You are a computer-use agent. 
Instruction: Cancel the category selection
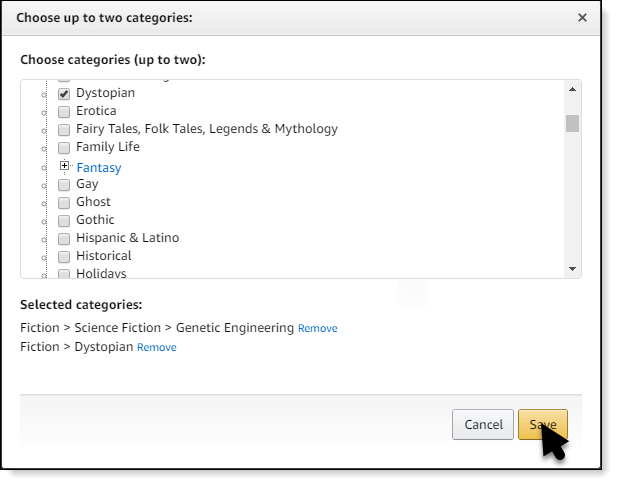click(x=483, y=424)
